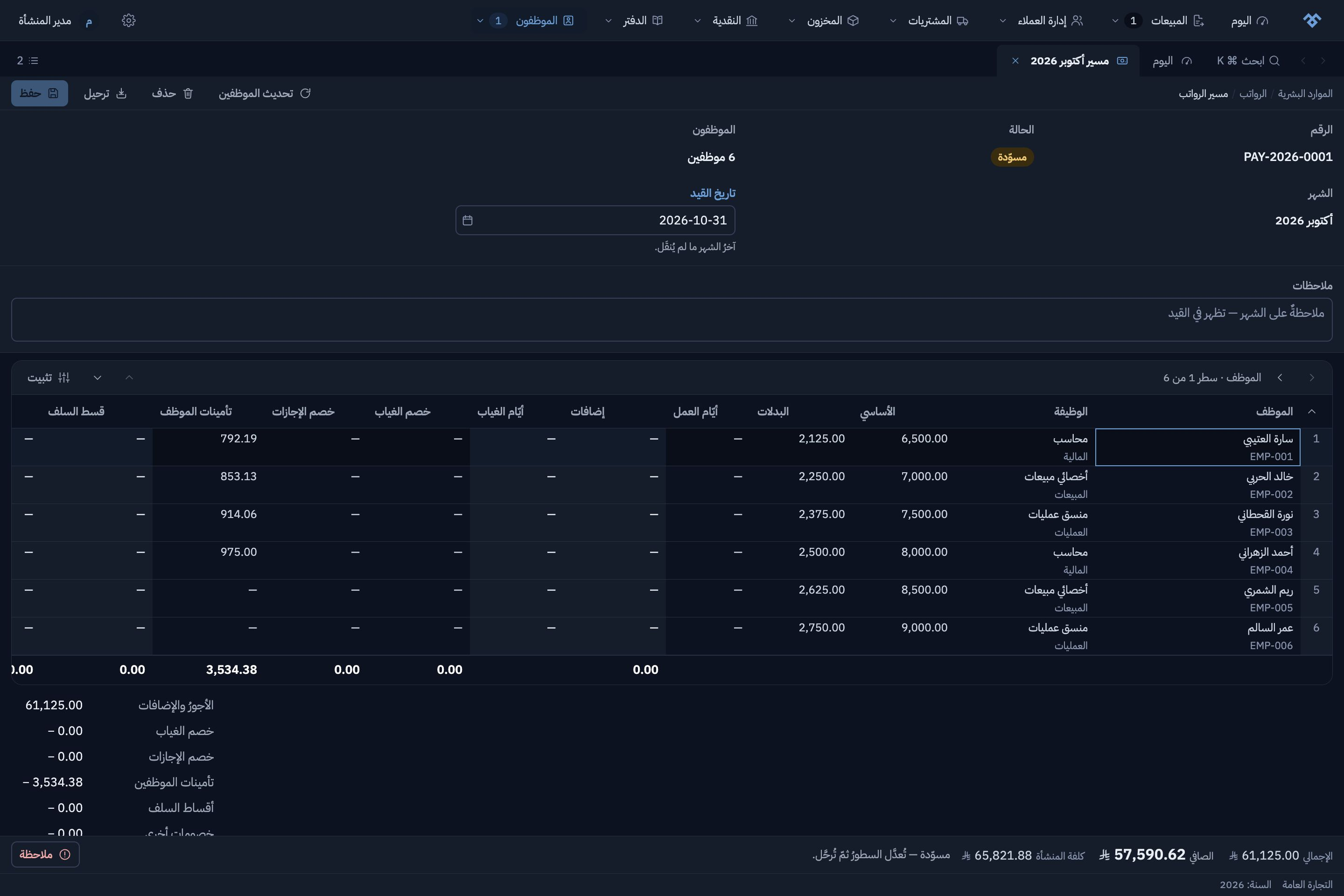The width and height of the screenshot is (1344, 896).
Task: Close the مسير أكتوبر 2026 tab
Action: (1015, 61)
